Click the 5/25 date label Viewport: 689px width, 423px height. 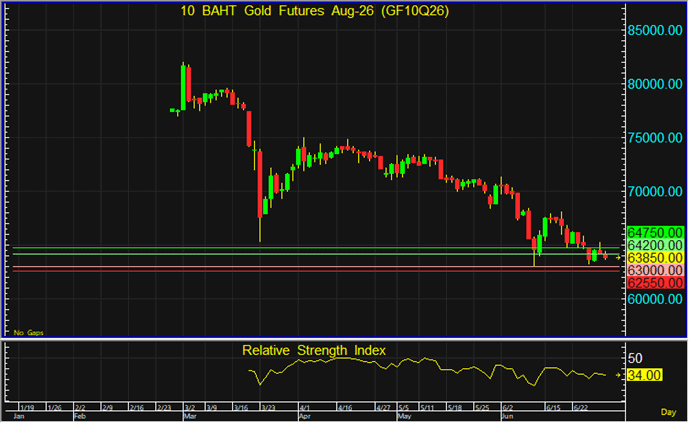[x=482, y=408]
